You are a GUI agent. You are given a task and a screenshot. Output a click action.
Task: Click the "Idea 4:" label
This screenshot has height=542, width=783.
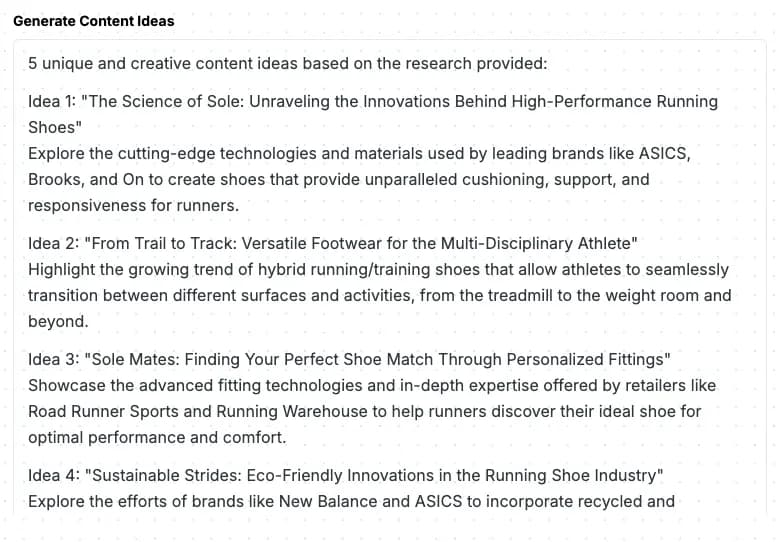57,476
